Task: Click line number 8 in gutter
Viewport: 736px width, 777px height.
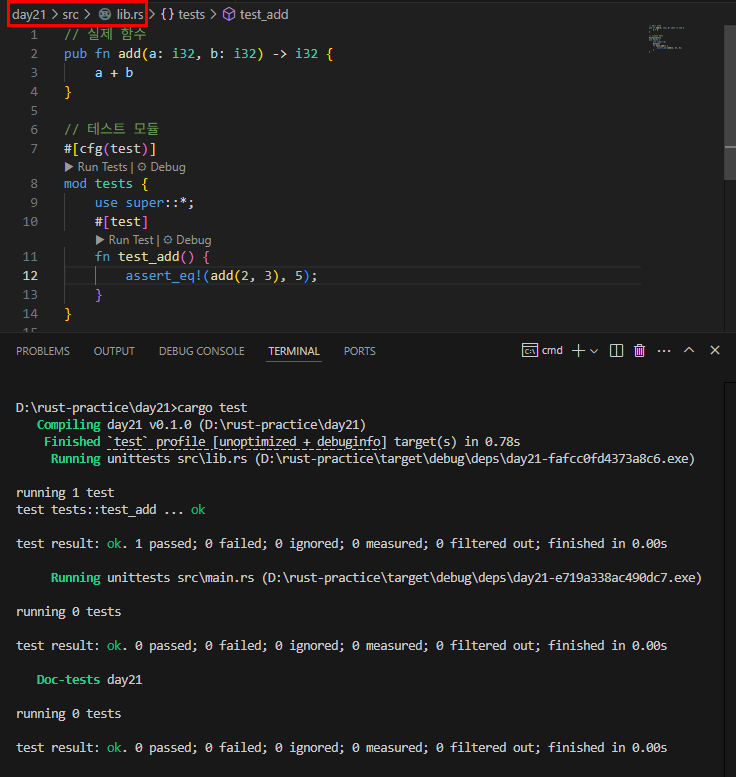Action: click(34, 184)
